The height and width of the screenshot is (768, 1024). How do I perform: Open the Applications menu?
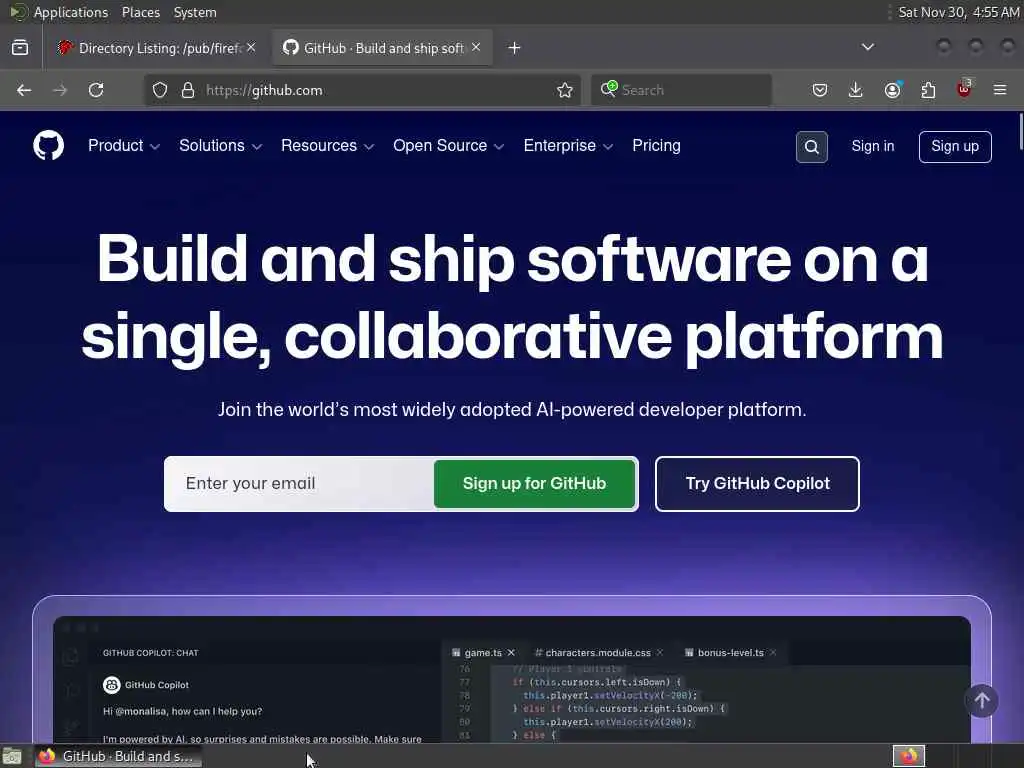pyautogui.click(x=71, y=12)
